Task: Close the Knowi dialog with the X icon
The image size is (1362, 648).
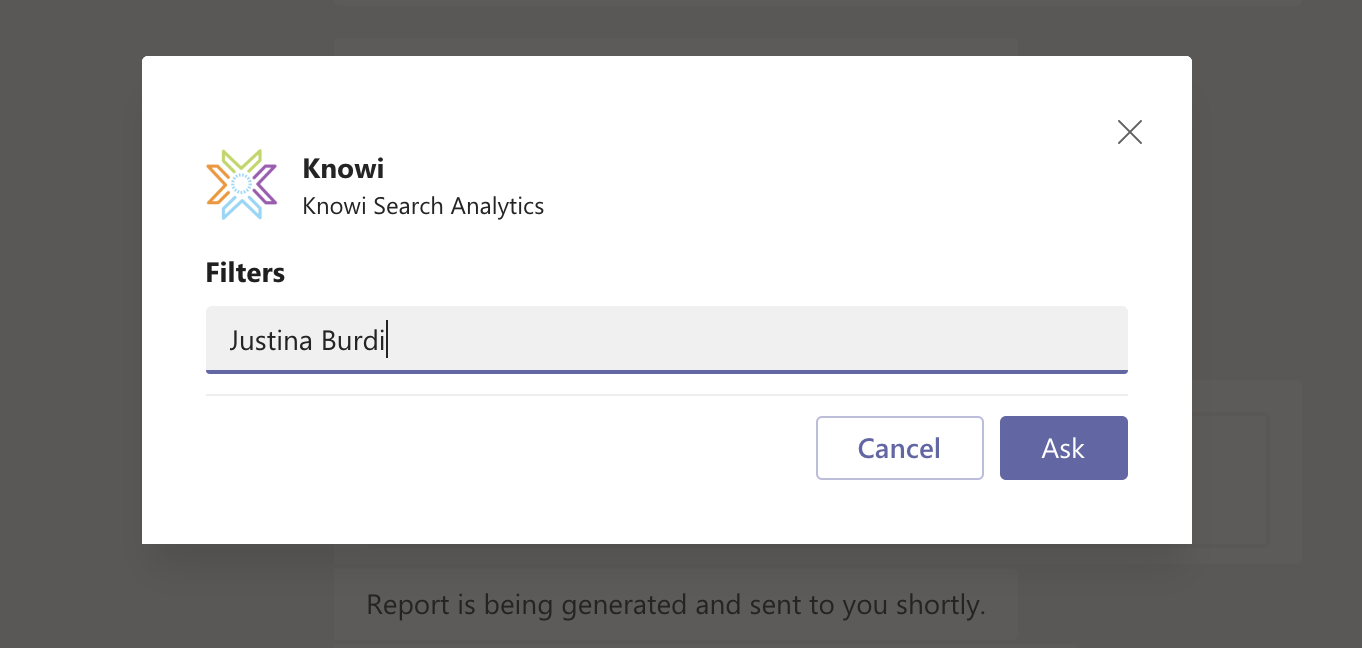Action: click(1130, 132)
